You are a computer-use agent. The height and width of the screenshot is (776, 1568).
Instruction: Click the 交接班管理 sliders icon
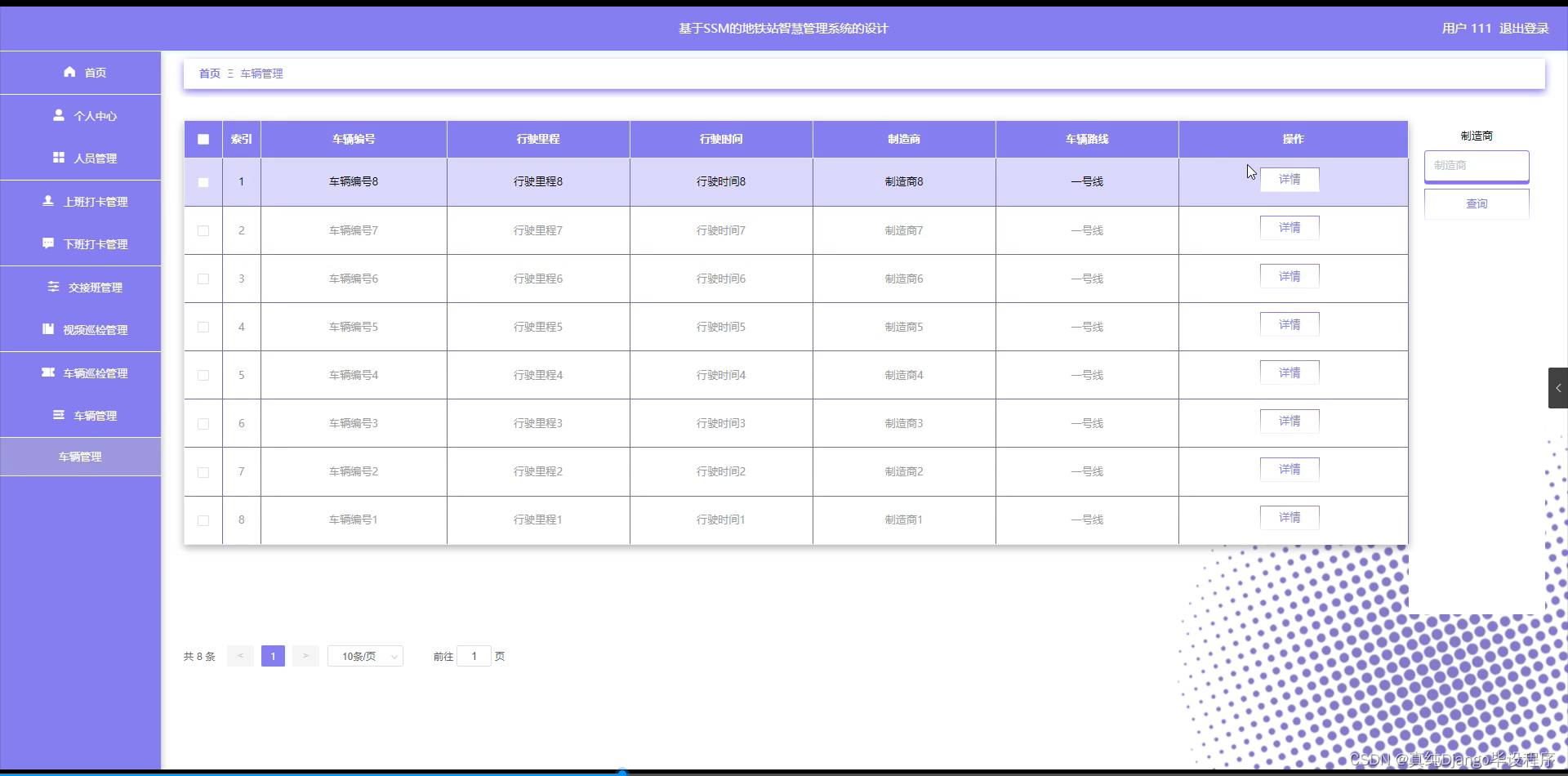coord(53,287)
